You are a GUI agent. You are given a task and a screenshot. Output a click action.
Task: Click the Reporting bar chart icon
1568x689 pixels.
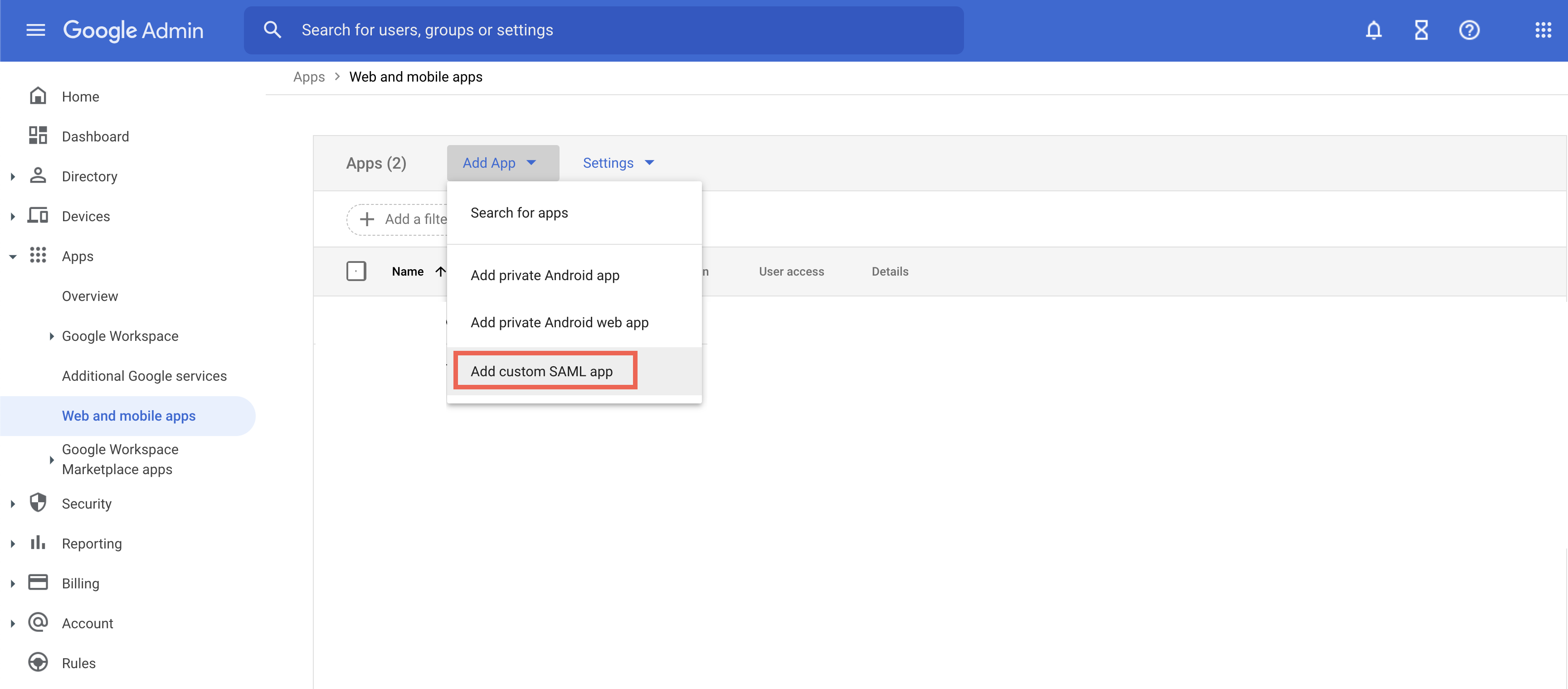click(38, 543)
